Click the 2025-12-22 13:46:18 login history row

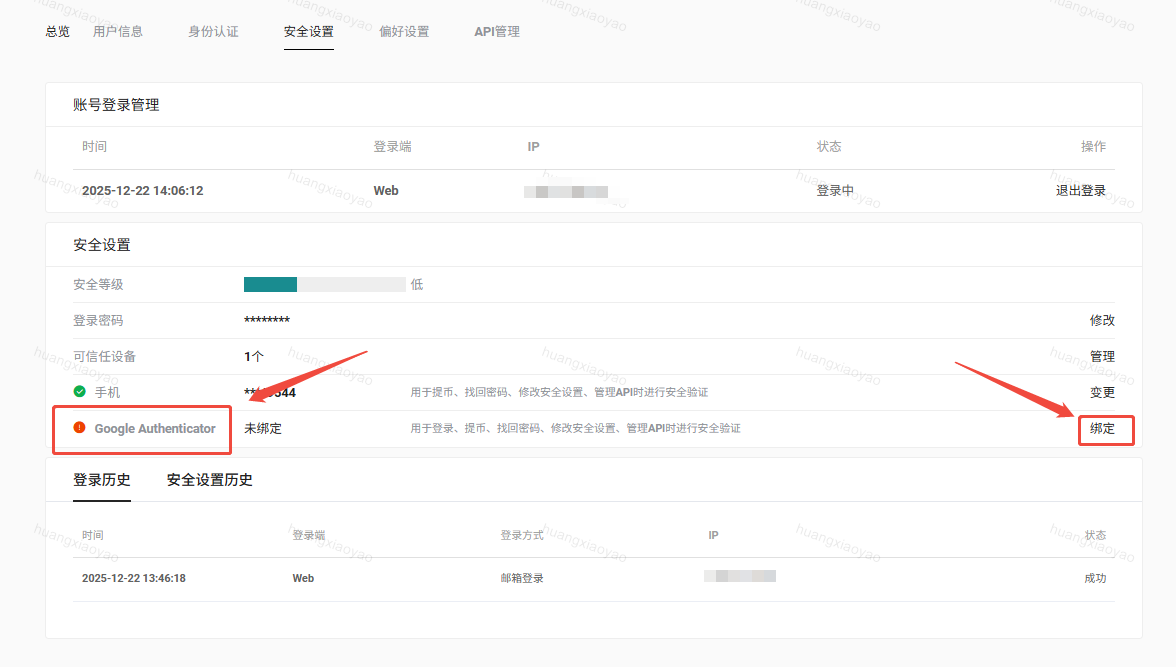tap(134, 578)
